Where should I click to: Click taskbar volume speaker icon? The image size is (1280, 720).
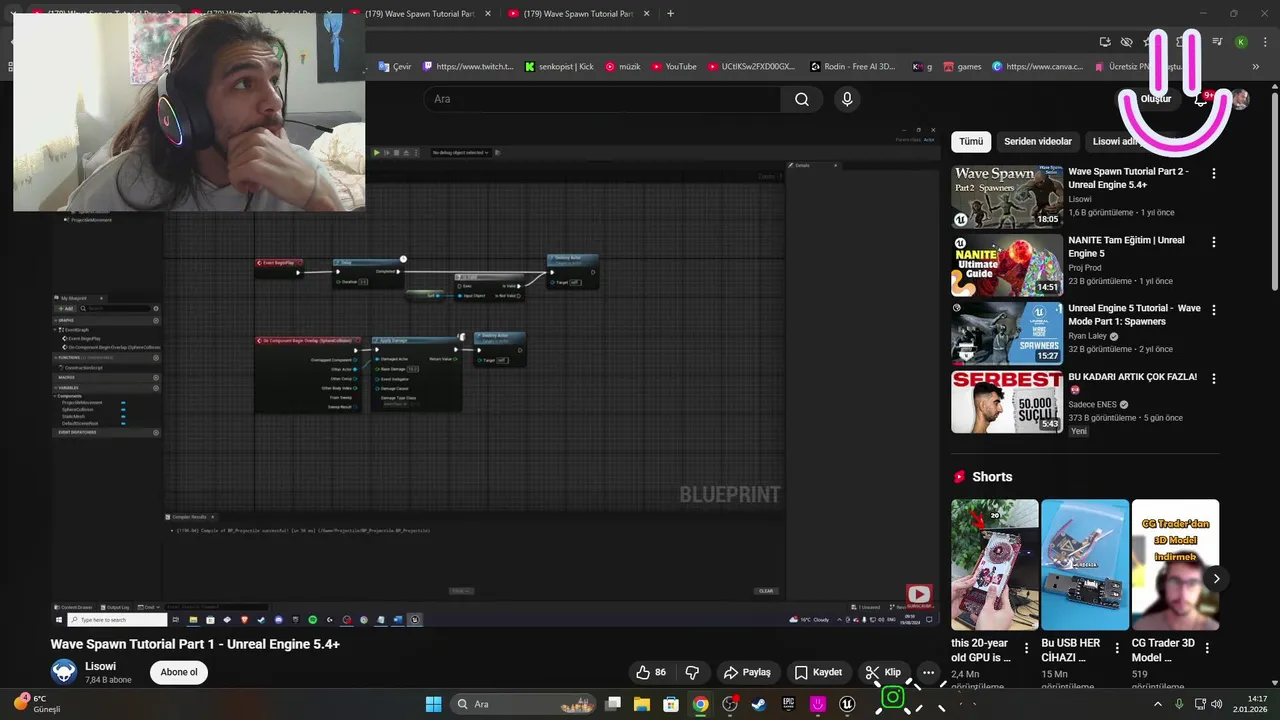pyautogui.click(x=1217, y=704)
